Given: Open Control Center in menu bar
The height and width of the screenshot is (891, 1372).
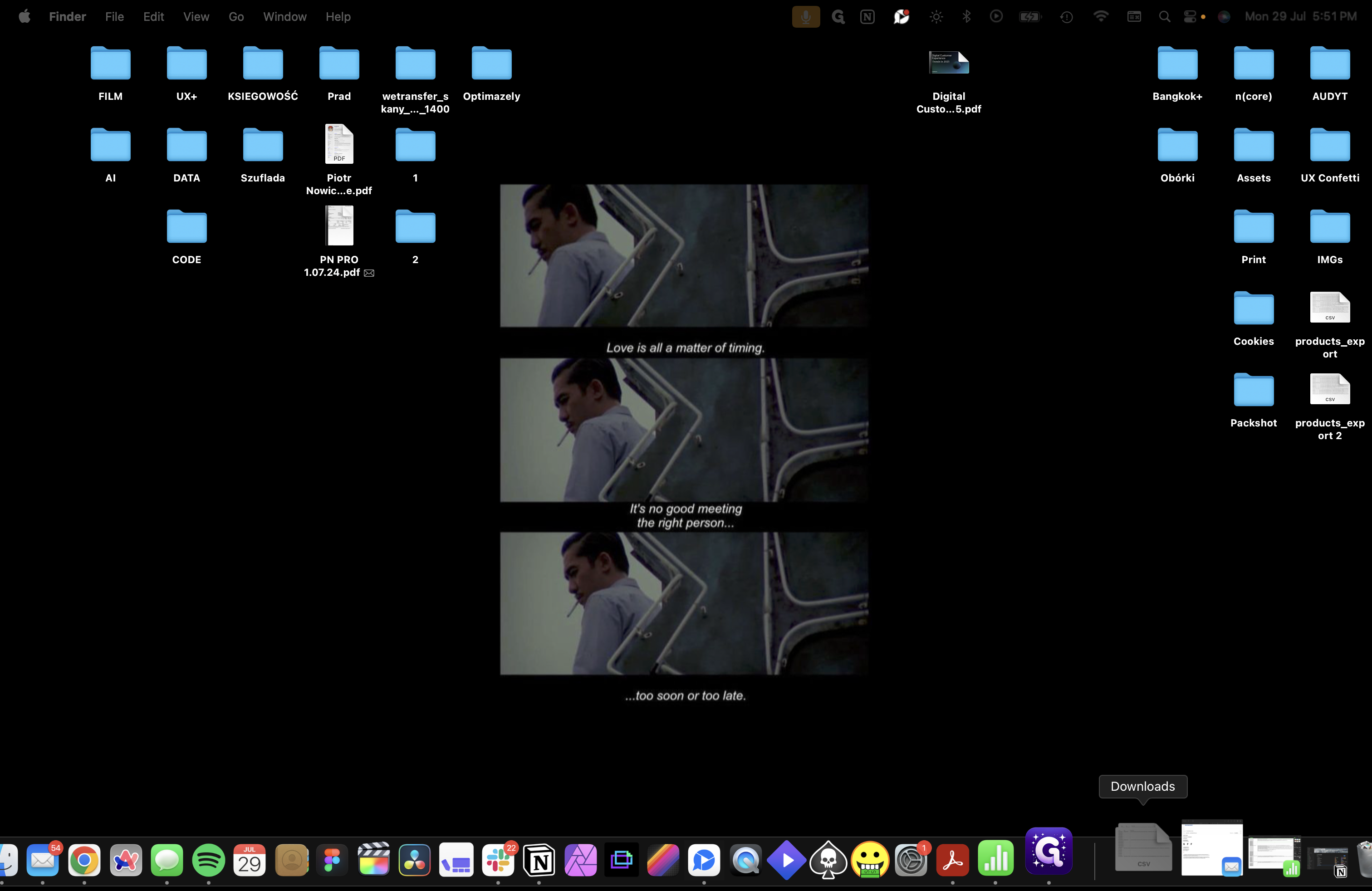Looking at the screenshot, I should click(1190, 17).
